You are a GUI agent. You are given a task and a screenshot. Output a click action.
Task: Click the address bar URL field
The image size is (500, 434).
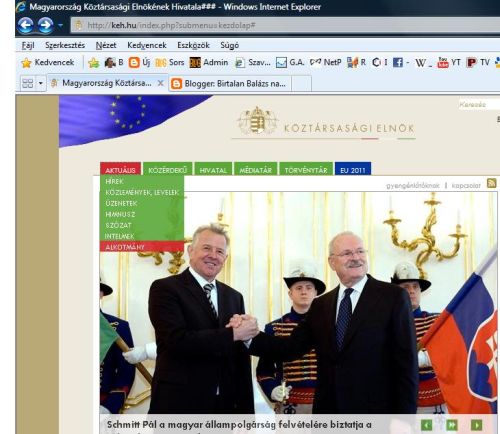[285, 25]
